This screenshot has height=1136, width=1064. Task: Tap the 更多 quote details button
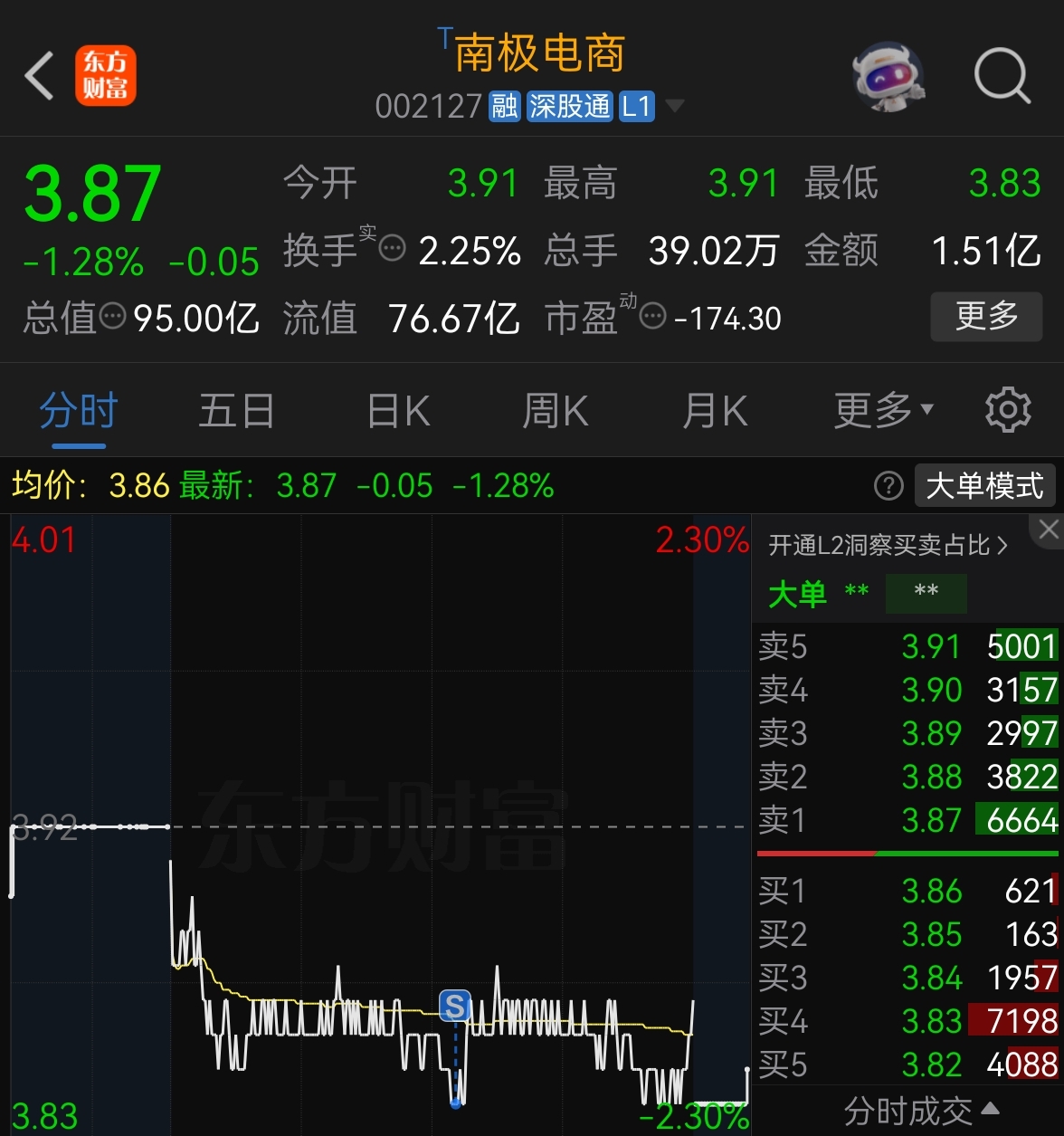(x=986, y=316)
